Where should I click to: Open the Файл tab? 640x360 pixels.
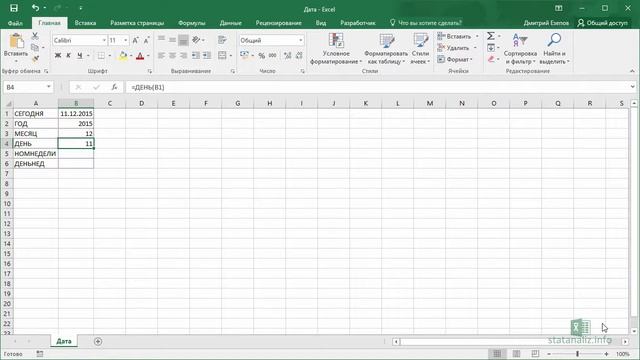pyautogui.click(x=15, y=23)
